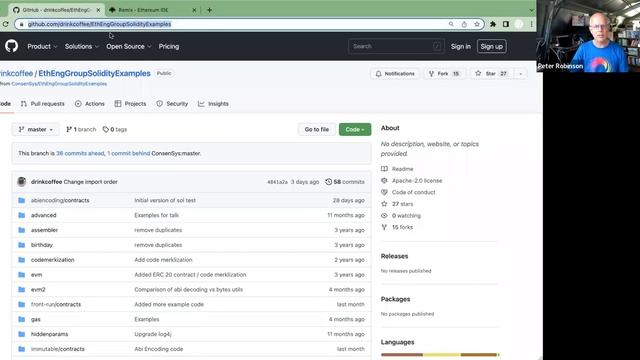Open the green Code dropdown
Image resolution: width=640 pixels, height=360 pixels.
[x=355, y=129]
